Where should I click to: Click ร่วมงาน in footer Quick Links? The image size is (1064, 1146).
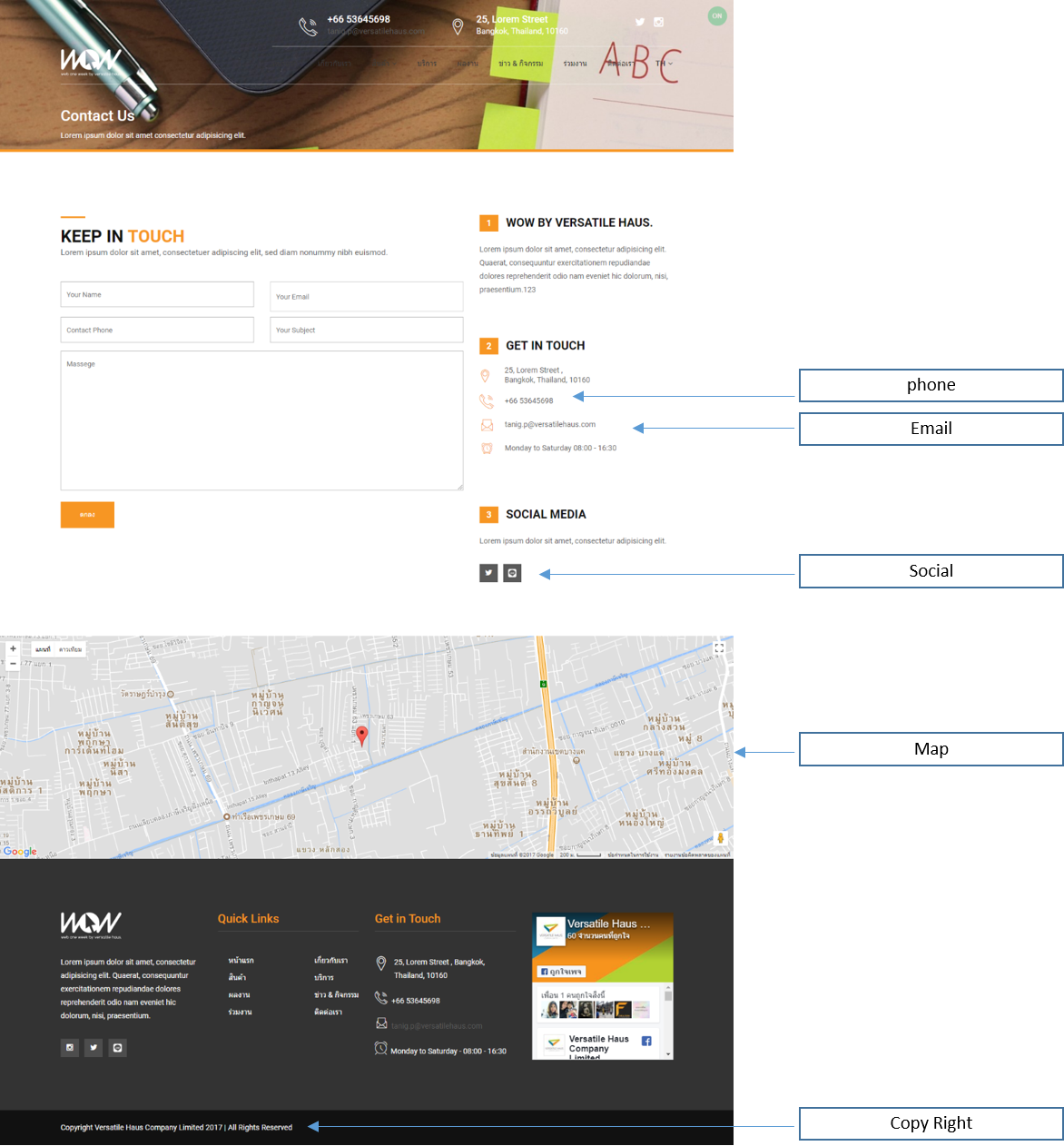240,1012
